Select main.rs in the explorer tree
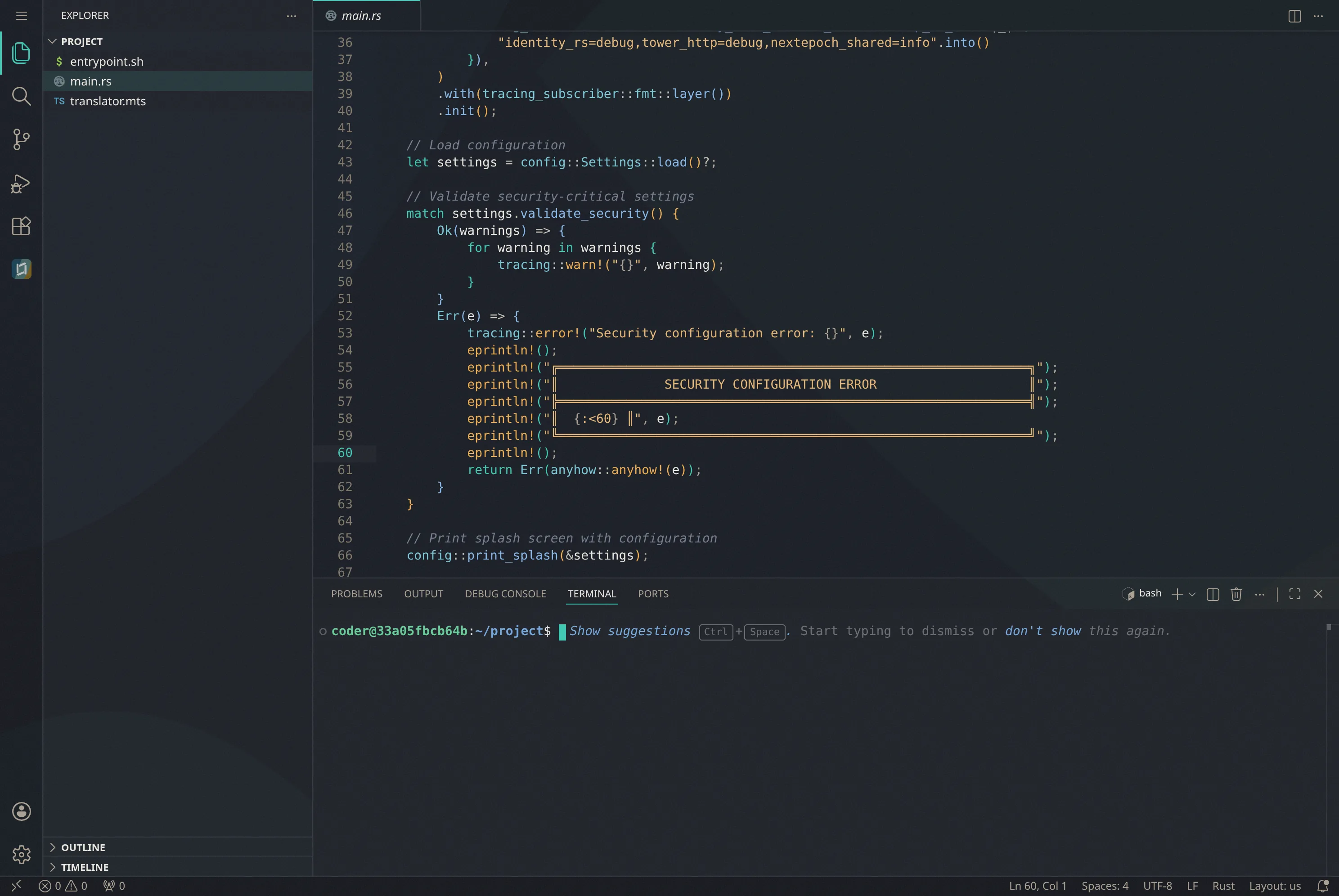This screenshot has width=1339, height=896. 177,81
